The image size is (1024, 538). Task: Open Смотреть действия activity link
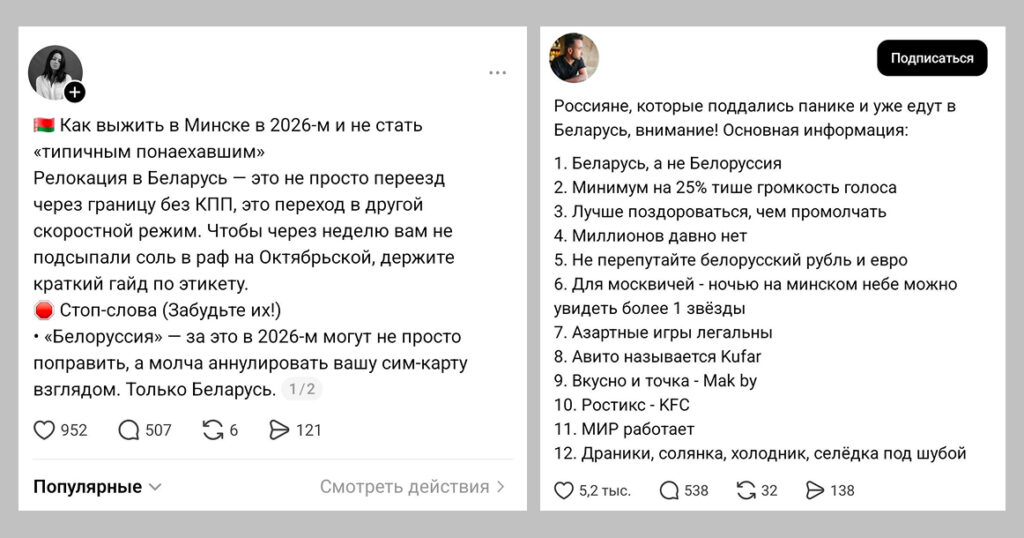click(x=413, y=487)
